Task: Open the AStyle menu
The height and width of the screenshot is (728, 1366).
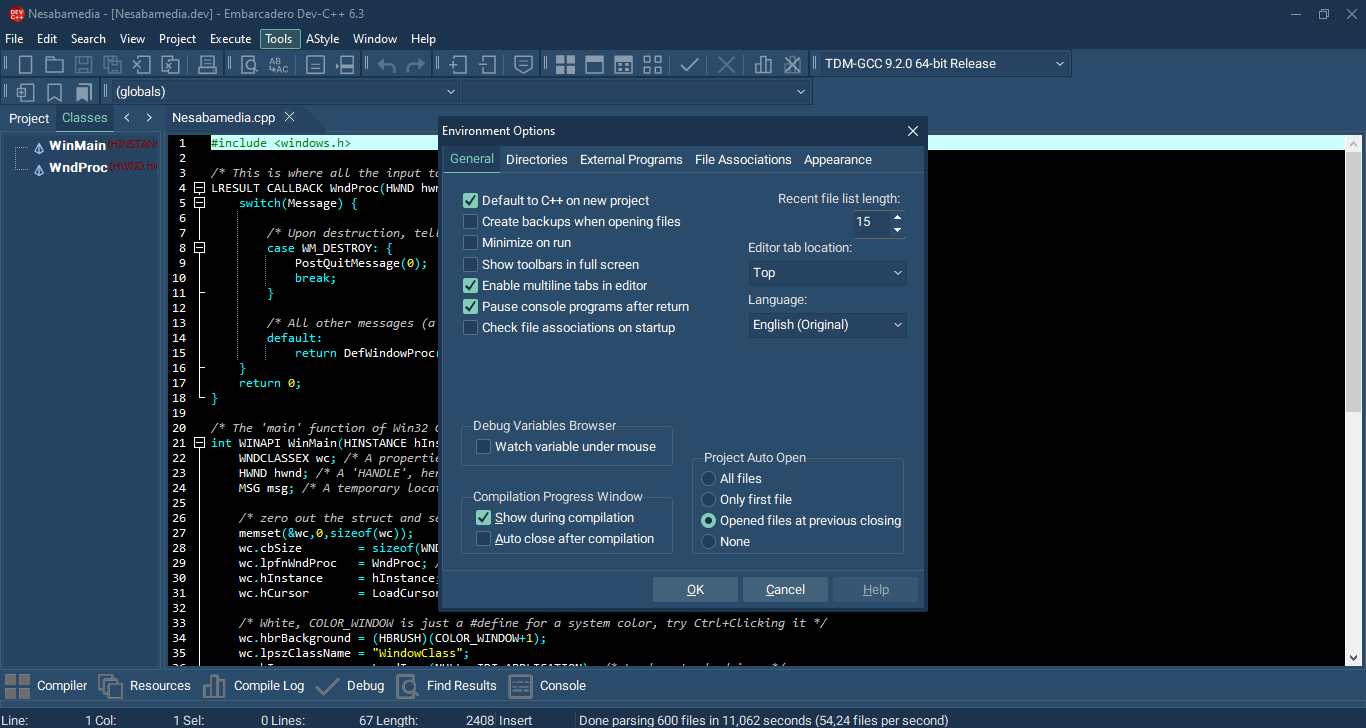Action: 322,39
